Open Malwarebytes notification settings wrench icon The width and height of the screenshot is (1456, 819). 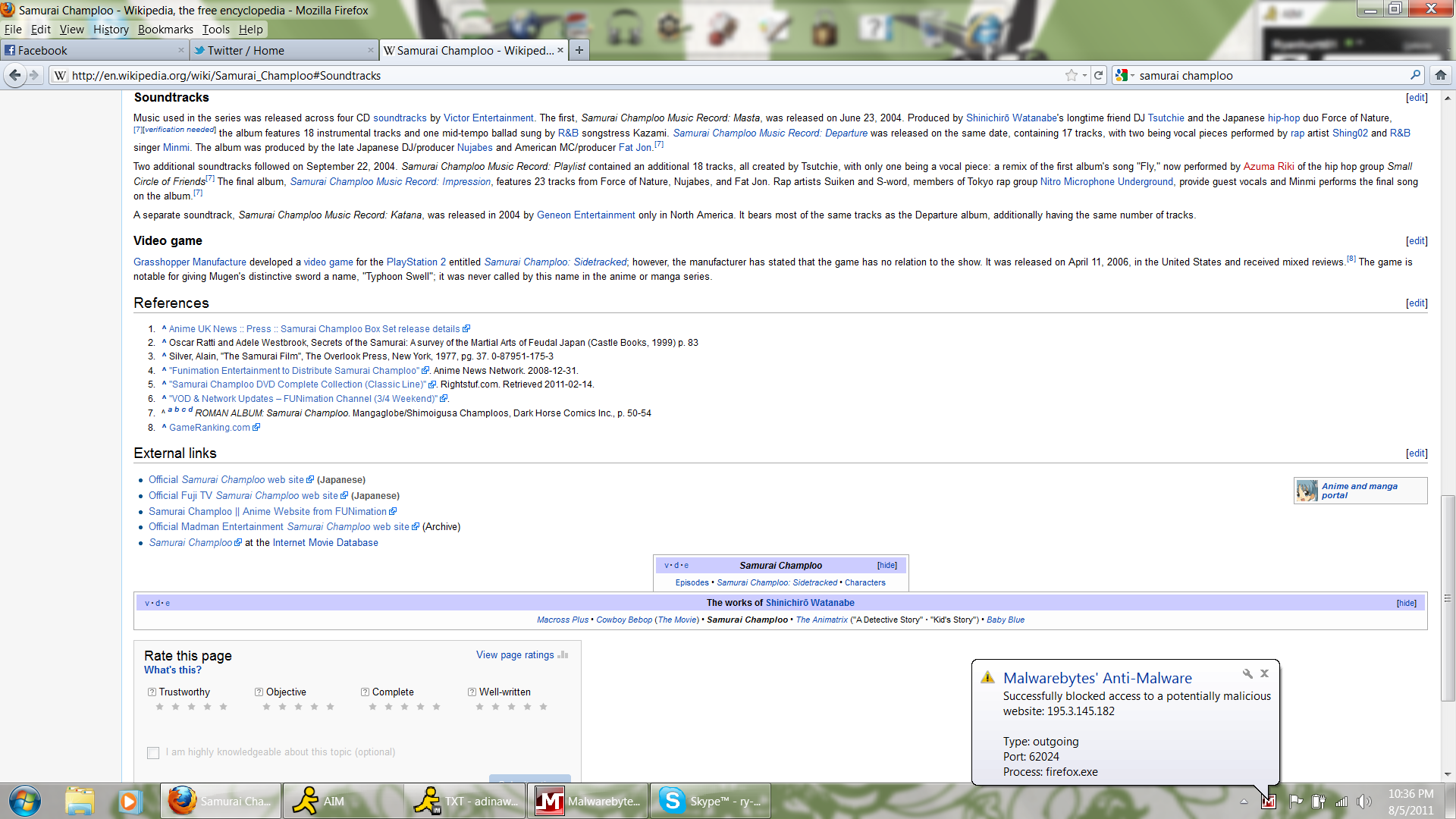pos(1247,673)
